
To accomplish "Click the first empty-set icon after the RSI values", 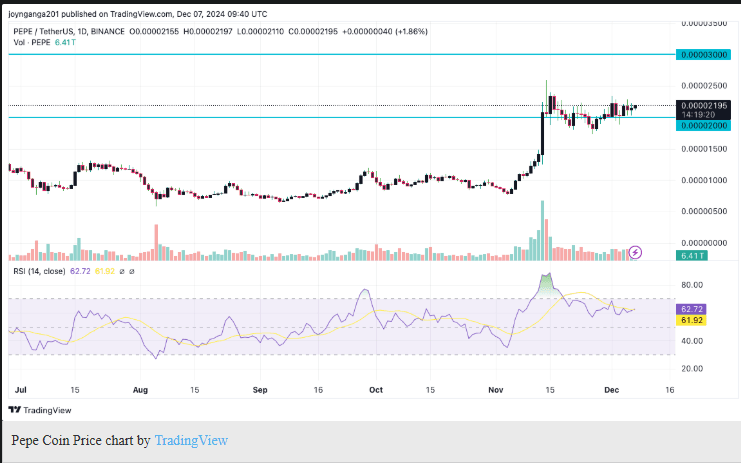I will (x=122, y=272).
